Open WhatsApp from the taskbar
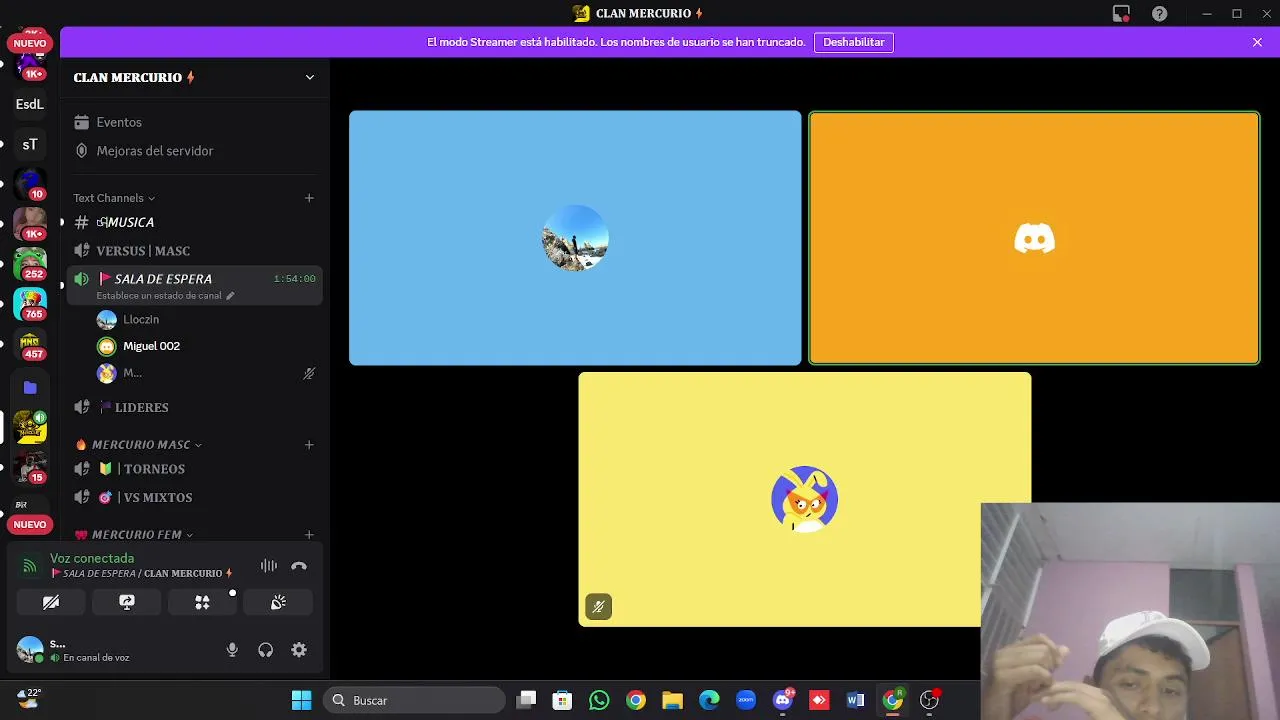This screenshot has width=1280, height=720. coord(599,701)
